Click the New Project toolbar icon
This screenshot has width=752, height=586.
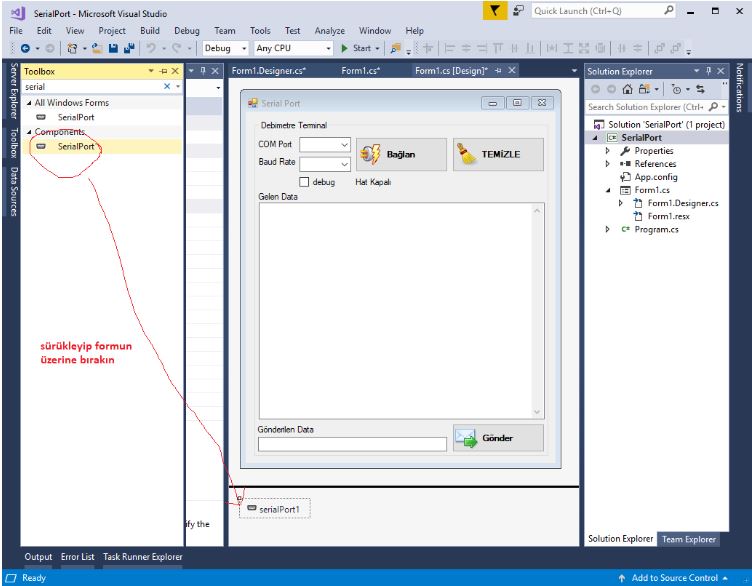(x=72, y=48)
